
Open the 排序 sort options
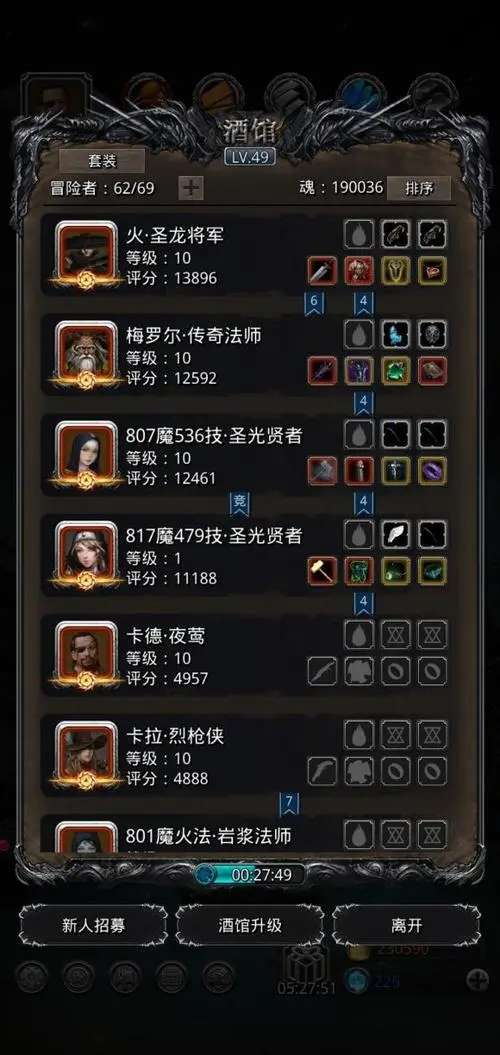(x=419, y=188)
